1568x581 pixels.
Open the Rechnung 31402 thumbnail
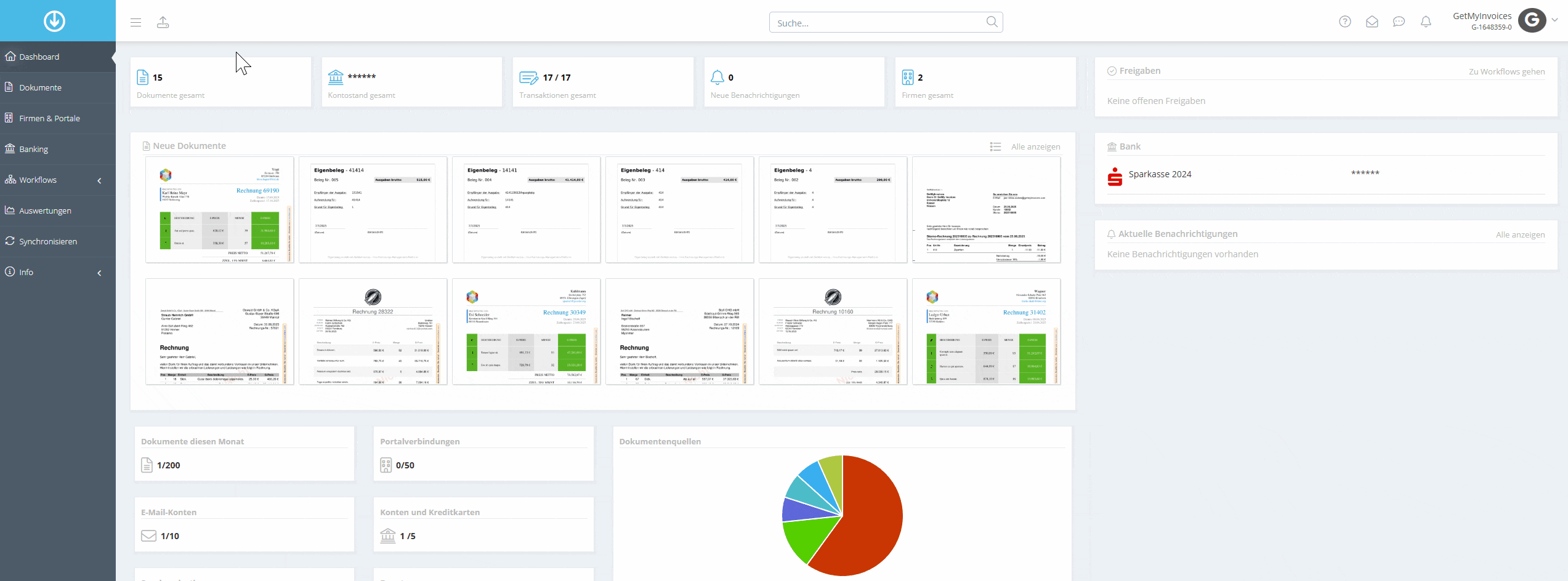point(986,331)
